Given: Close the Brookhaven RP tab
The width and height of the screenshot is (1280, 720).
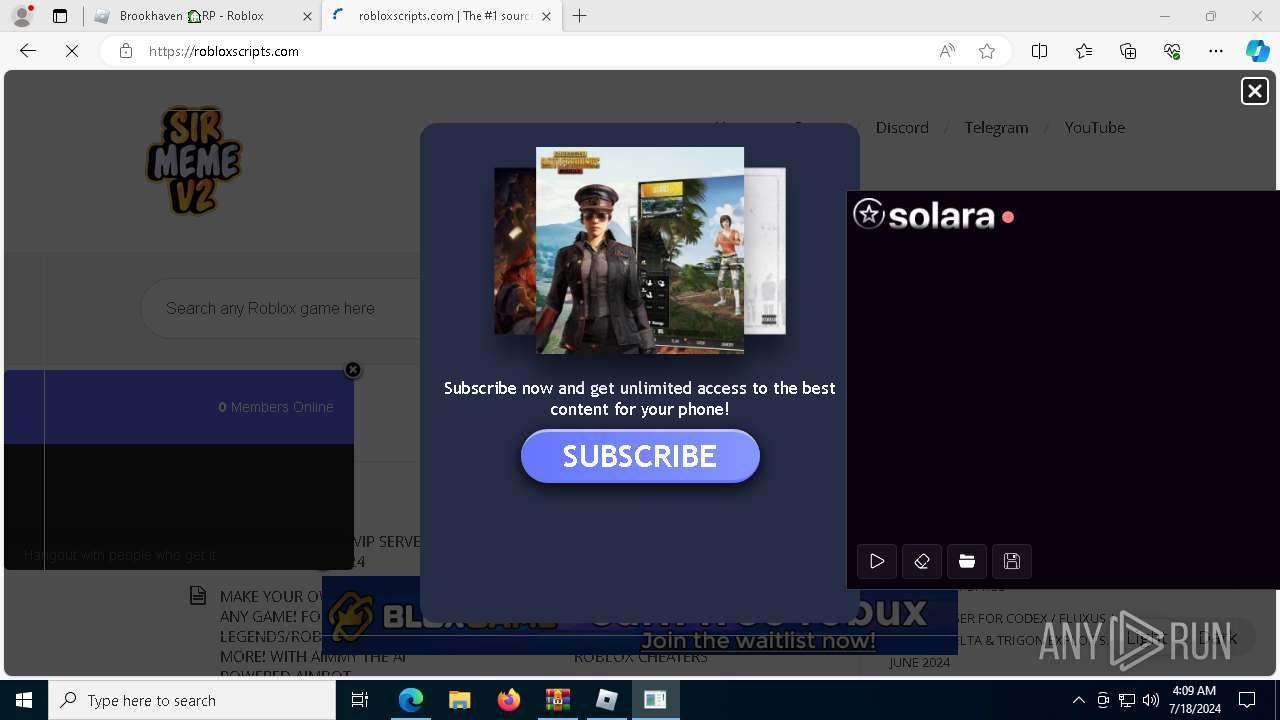Looking at the screenshot, I should pos(307,16).
